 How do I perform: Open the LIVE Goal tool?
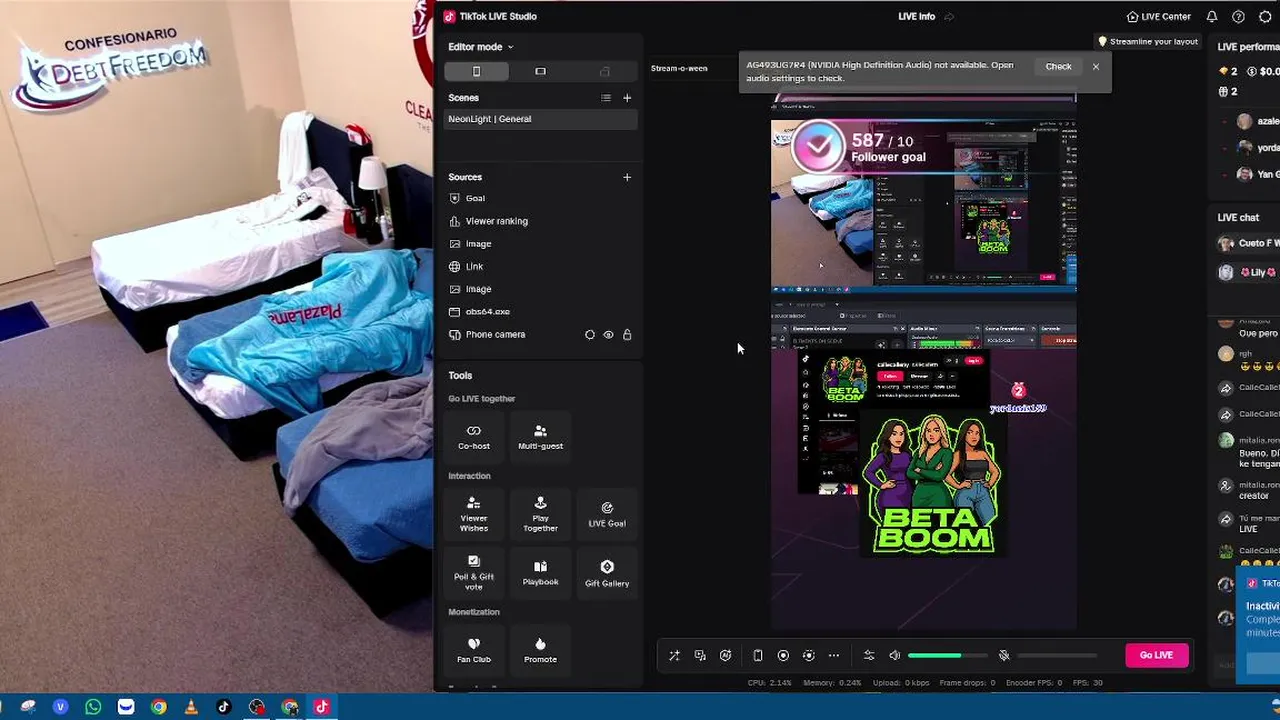[x=607, y=514]
